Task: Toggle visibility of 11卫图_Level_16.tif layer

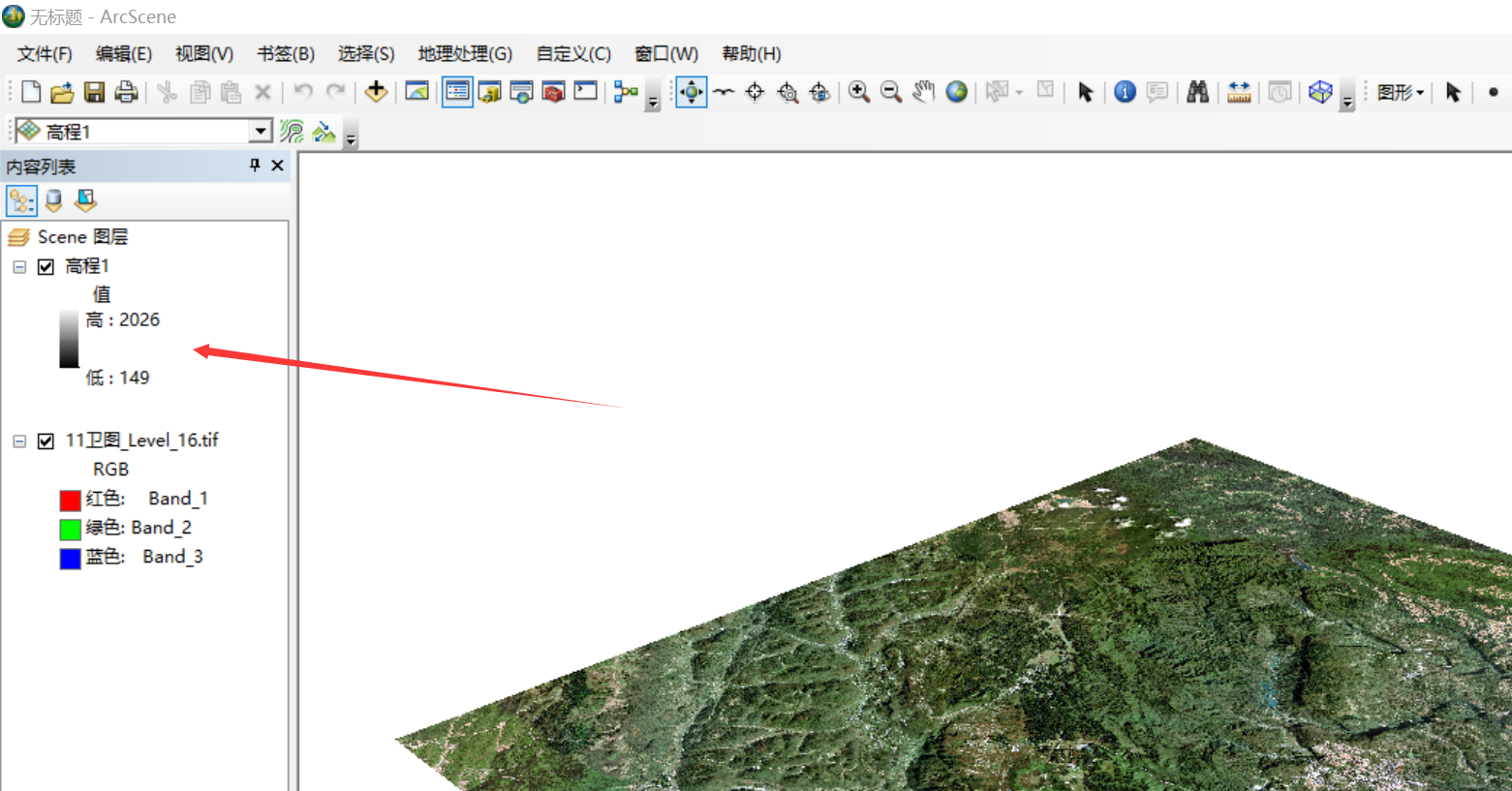Action: [45, 440]
